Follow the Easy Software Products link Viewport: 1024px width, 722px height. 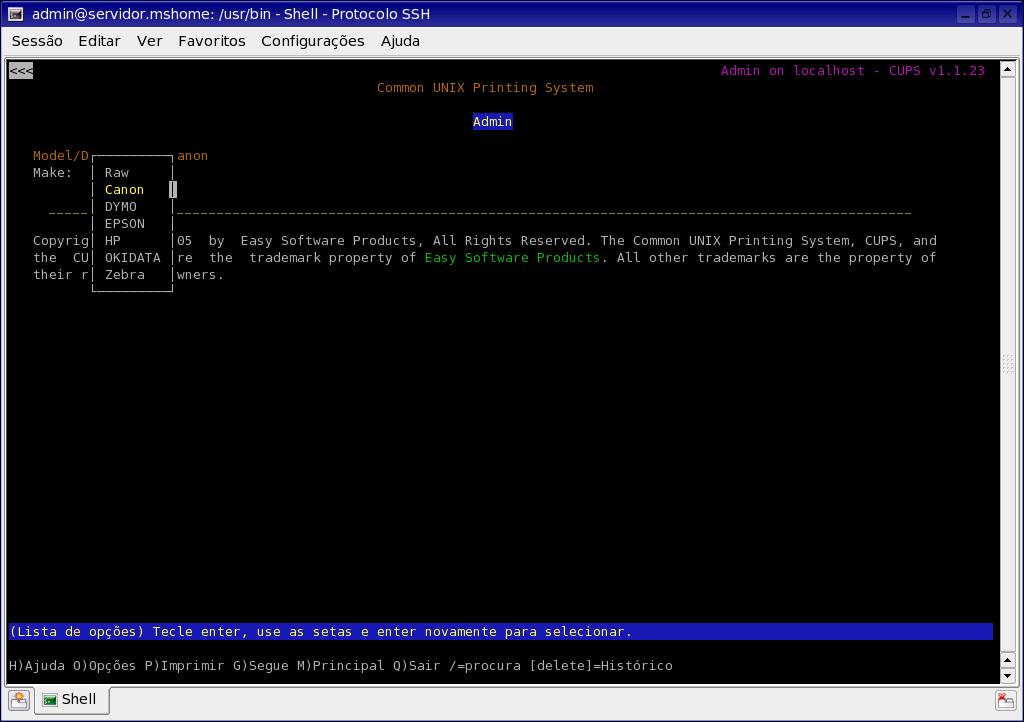[x=512, y=258]
